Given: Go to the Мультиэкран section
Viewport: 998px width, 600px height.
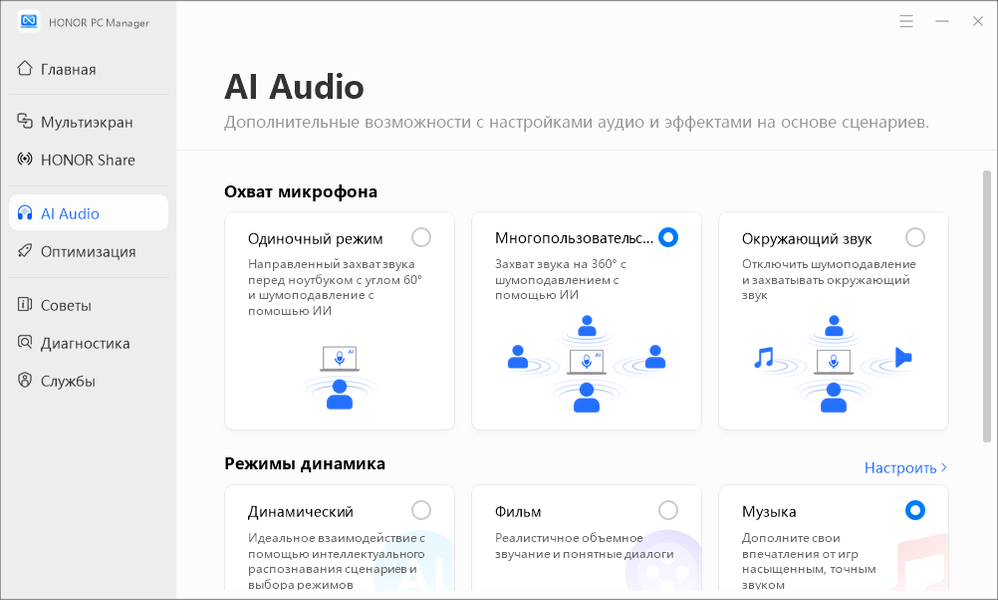Looking at the screenshot, I should point(88,122).
